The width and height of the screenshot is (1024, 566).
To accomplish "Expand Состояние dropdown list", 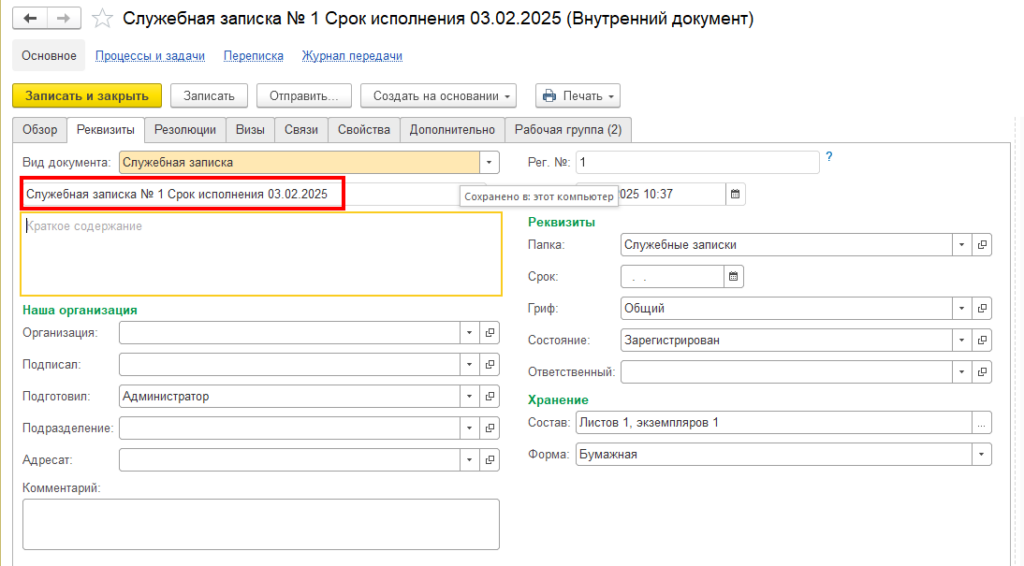I will (x=961, y=340).
